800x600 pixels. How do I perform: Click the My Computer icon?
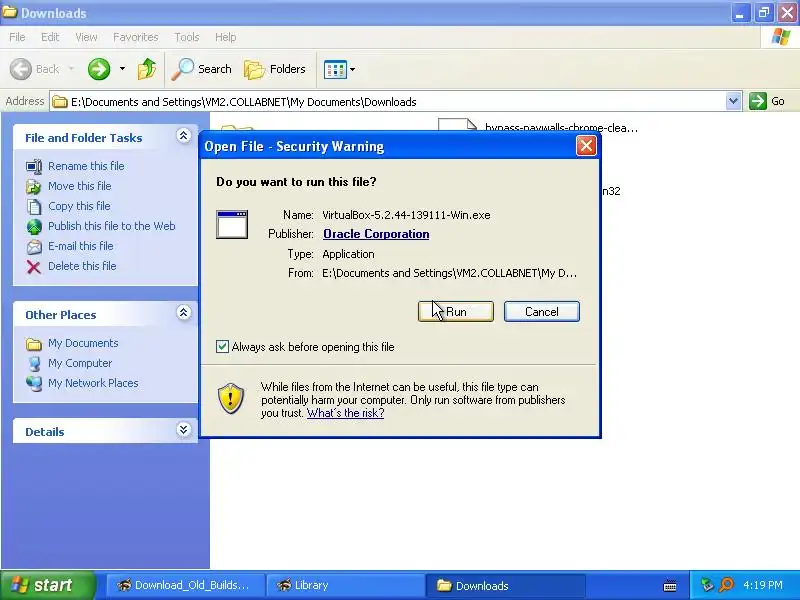(34, 363)
